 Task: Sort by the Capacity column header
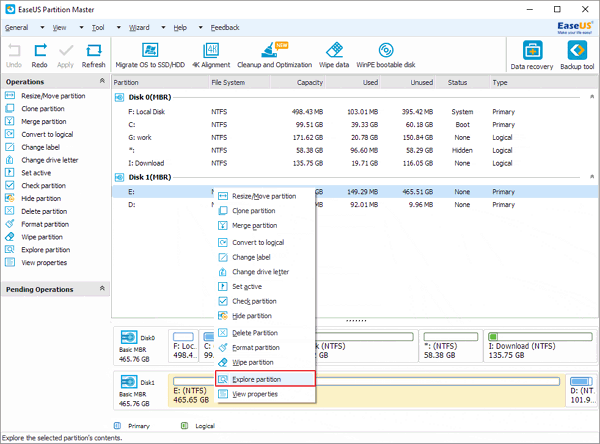[x=298, y=82]
